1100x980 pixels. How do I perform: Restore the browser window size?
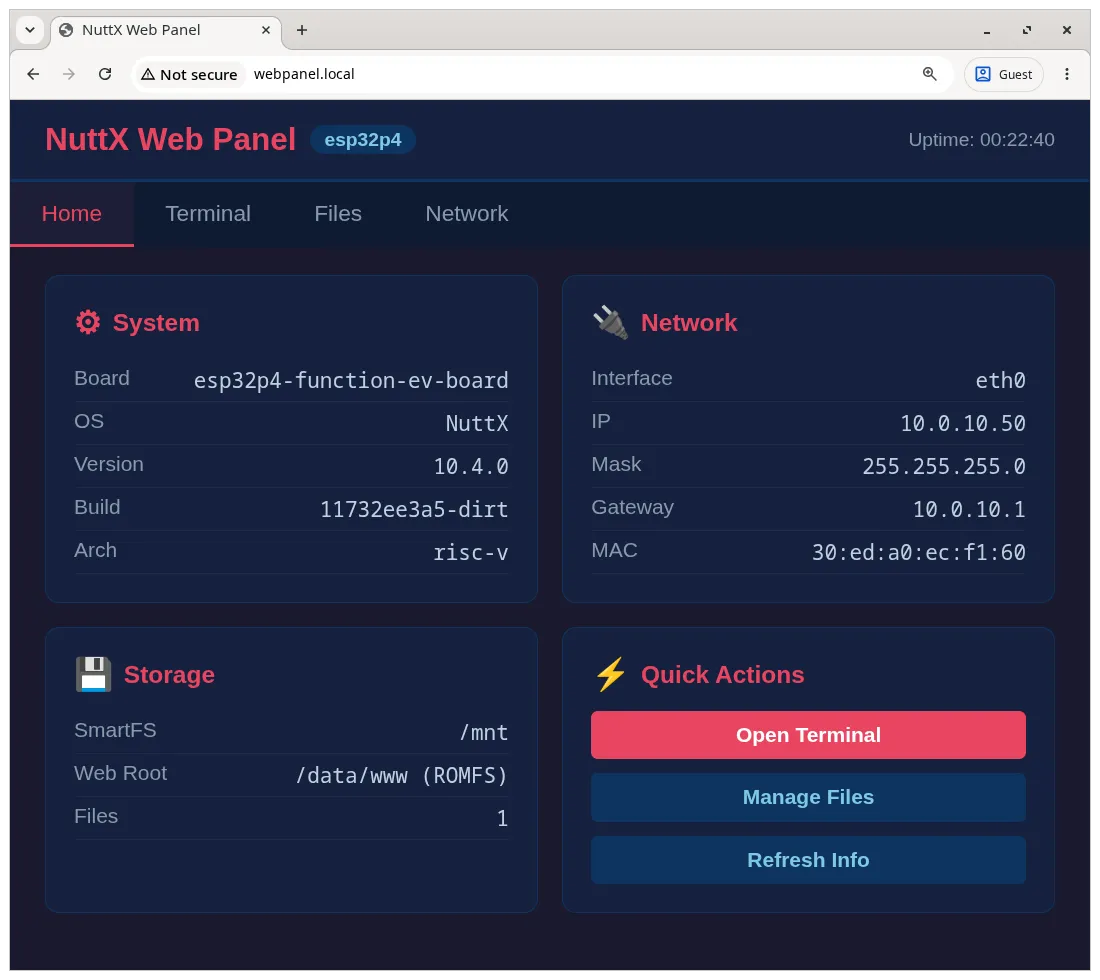pos(1027,30)
